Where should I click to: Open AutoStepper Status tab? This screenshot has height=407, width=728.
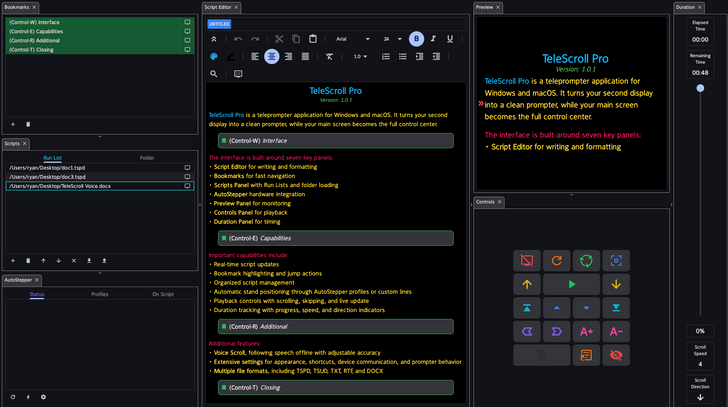[x=37, y=294]
